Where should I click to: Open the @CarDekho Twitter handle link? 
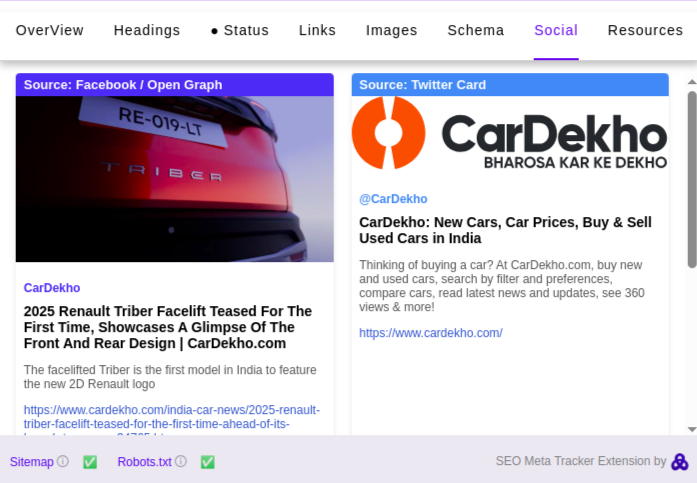[x=393, y=199]
